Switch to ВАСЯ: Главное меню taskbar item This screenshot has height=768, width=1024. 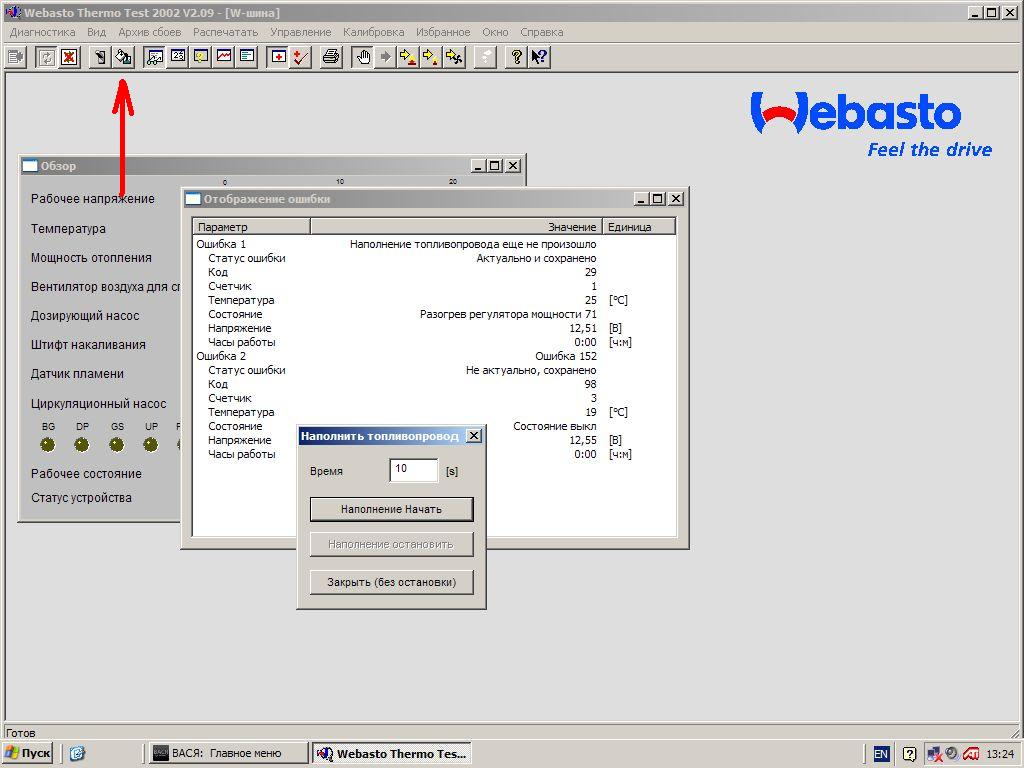(x=226, y=753)
